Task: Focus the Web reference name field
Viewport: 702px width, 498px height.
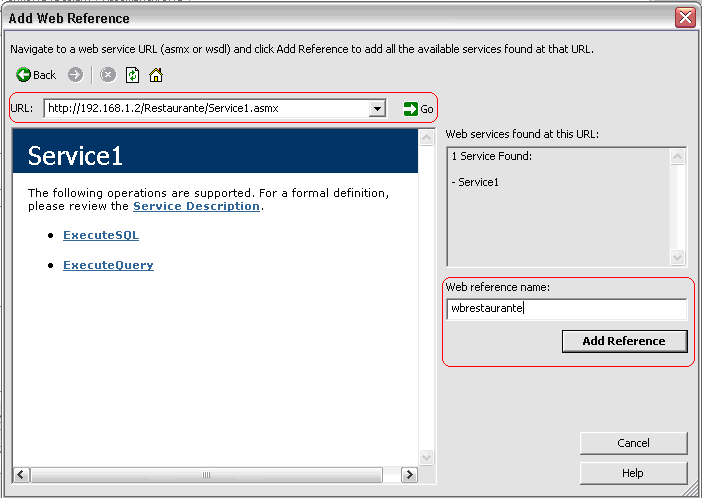Action: point(566,309)
